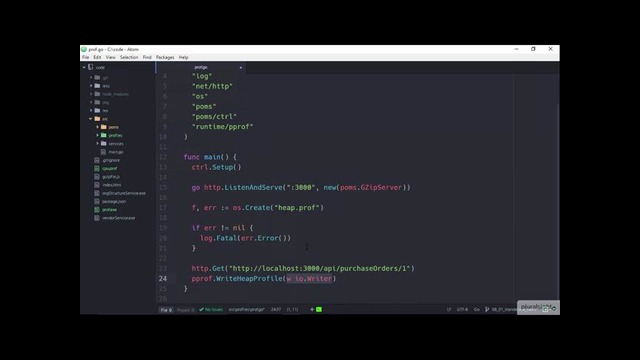Select prof.exe in the tree view
Image resolution: width=640 pixels, height=360 pixels.
(x=109, y=209)
